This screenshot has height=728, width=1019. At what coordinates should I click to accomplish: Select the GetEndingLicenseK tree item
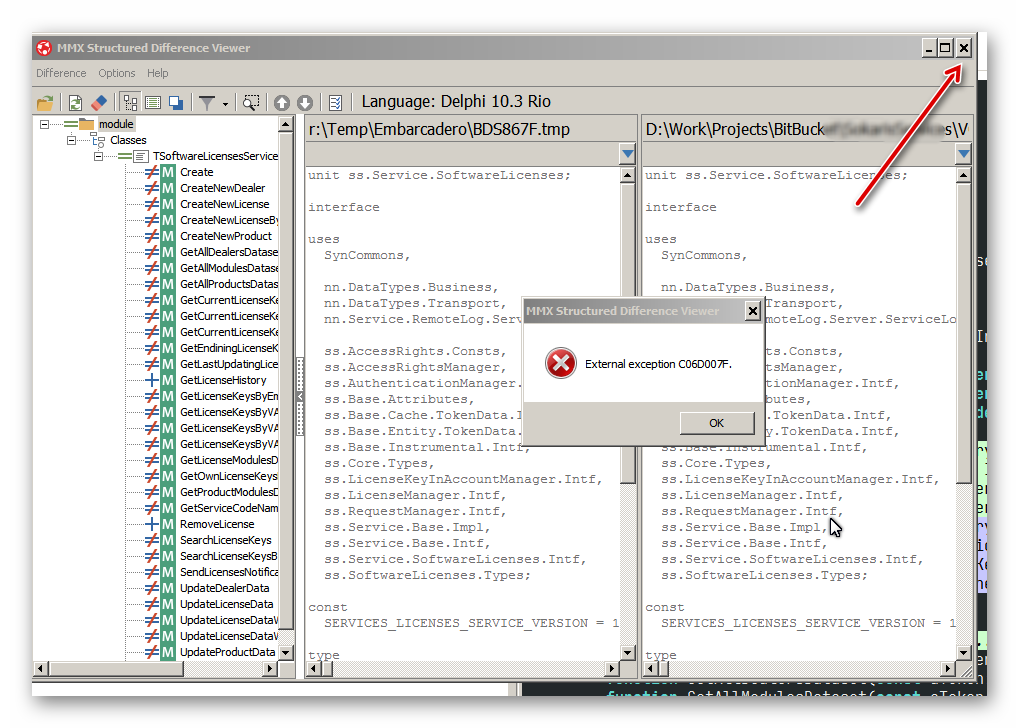[x=229, y=348]
